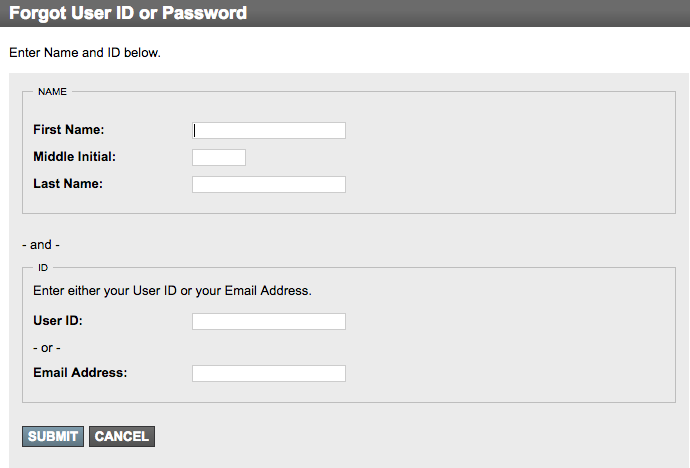690x468 pixels.
Task: Click the ID group legend
Action: point(43,267)
